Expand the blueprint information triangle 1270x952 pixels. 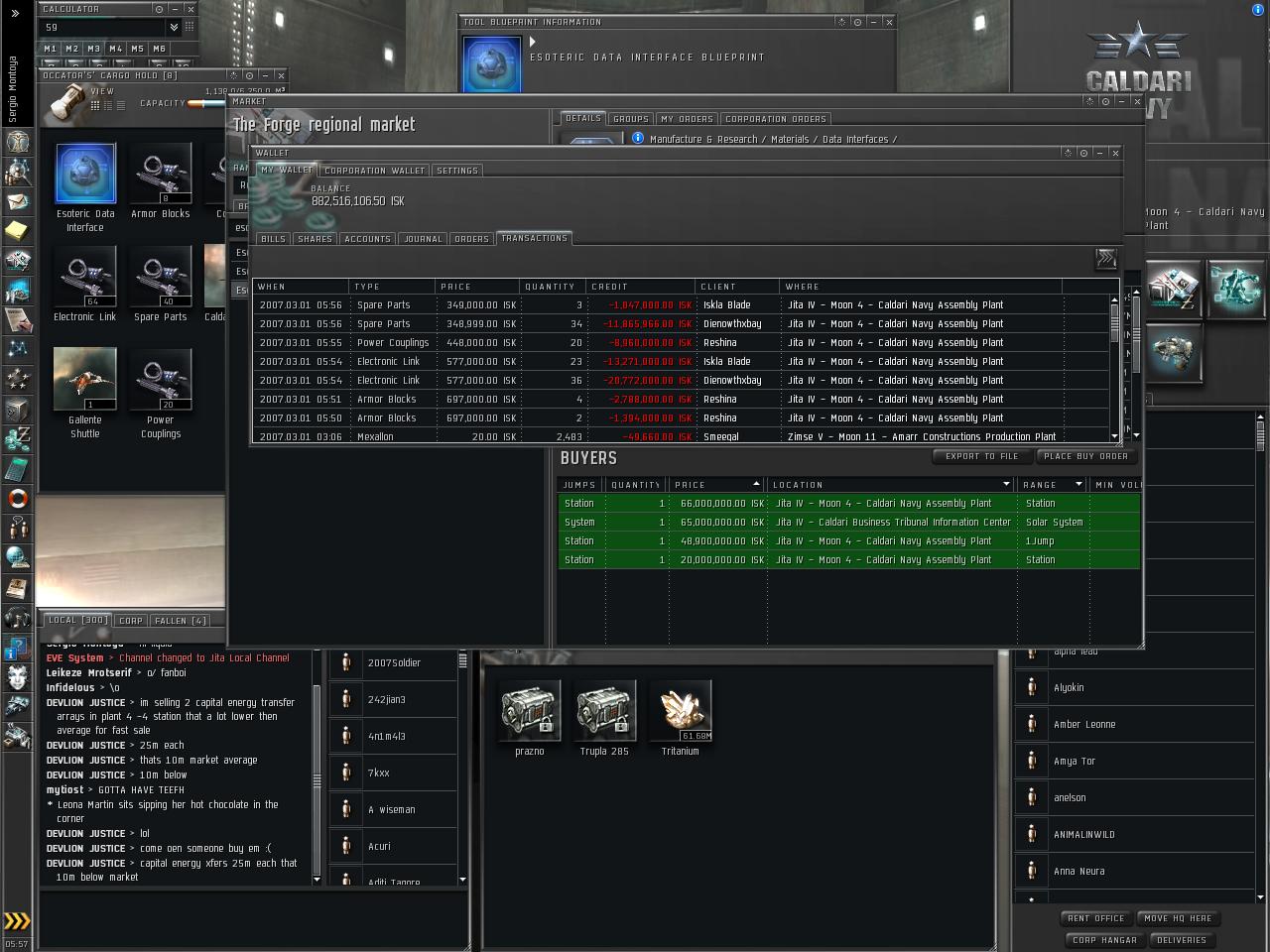pos(533,42)
